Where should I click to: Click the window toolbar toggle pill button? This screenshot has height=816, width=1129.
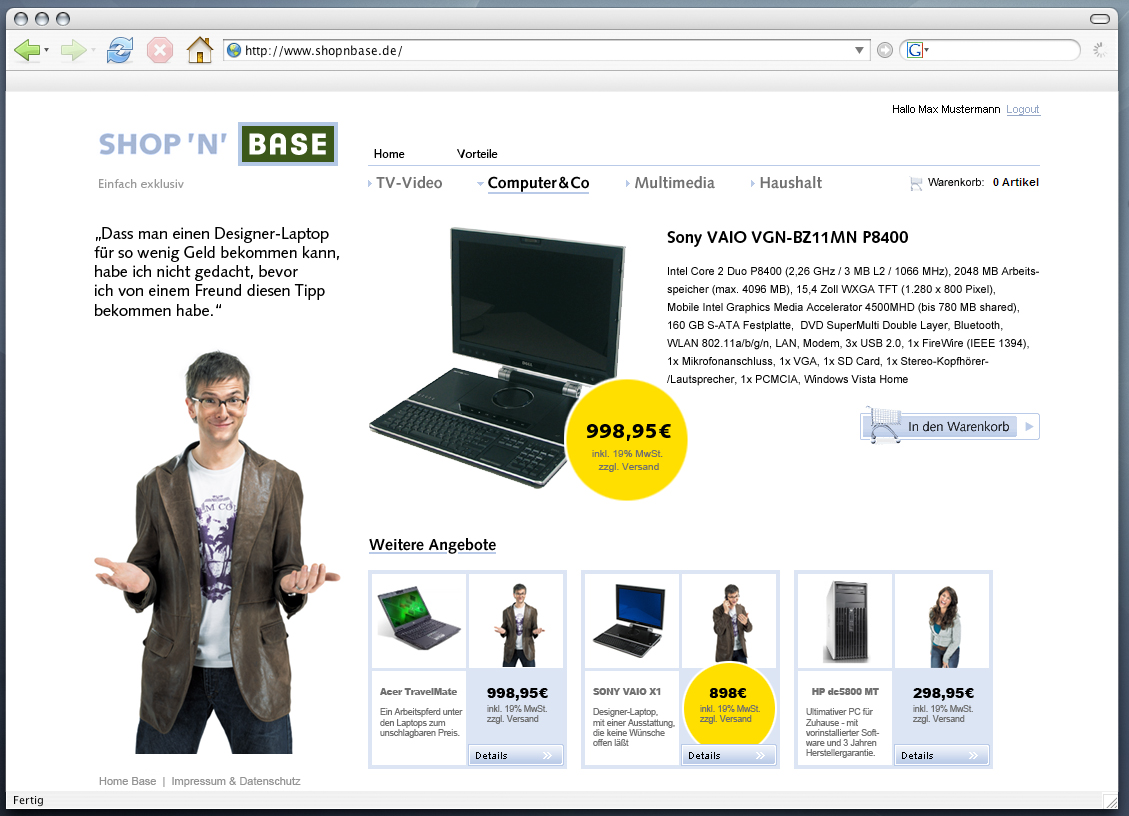[1099, 19]
